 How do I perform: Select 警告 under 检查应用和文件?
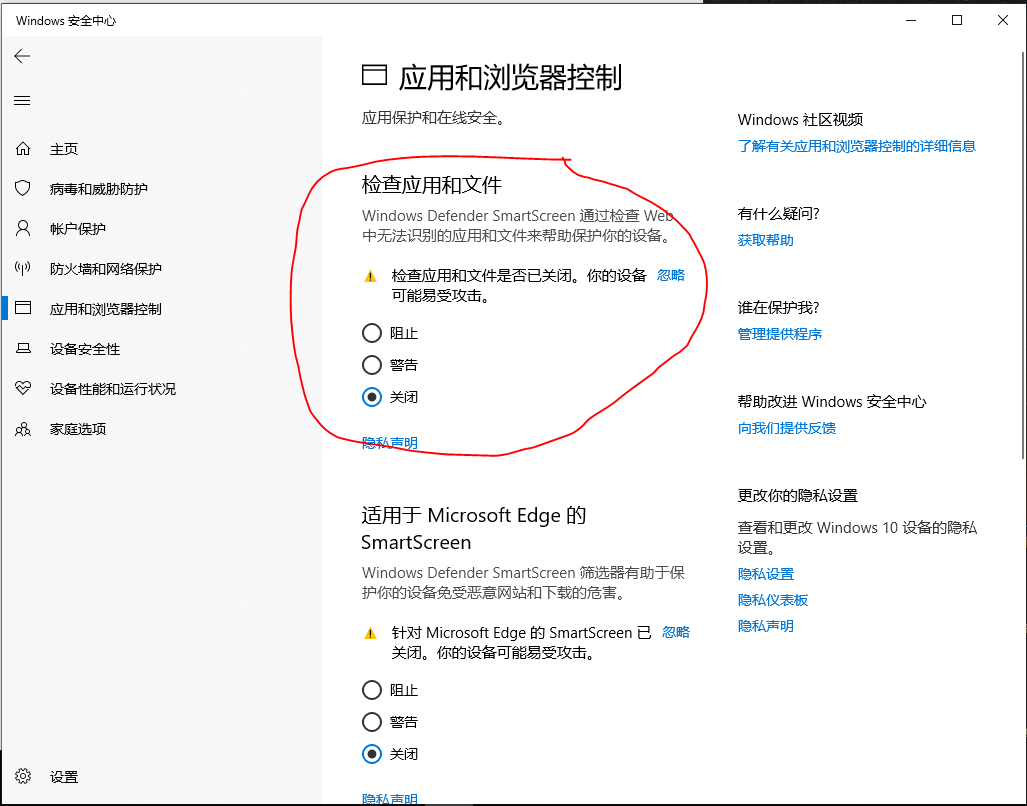tap(372, 365)
